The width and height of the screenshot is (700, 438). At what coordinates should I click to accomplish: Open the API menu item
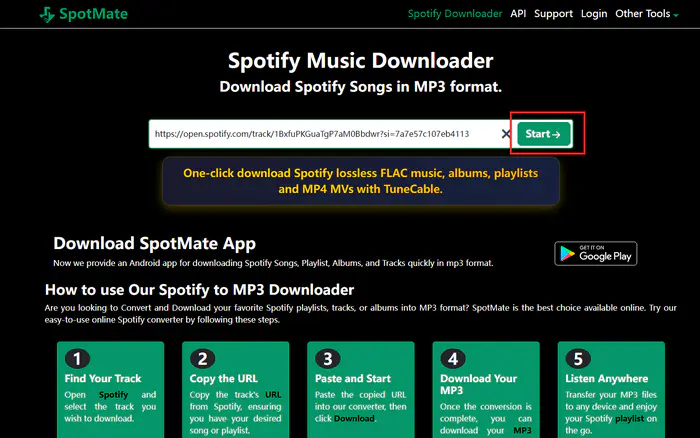pyautogui.click(x=518, y=14)
